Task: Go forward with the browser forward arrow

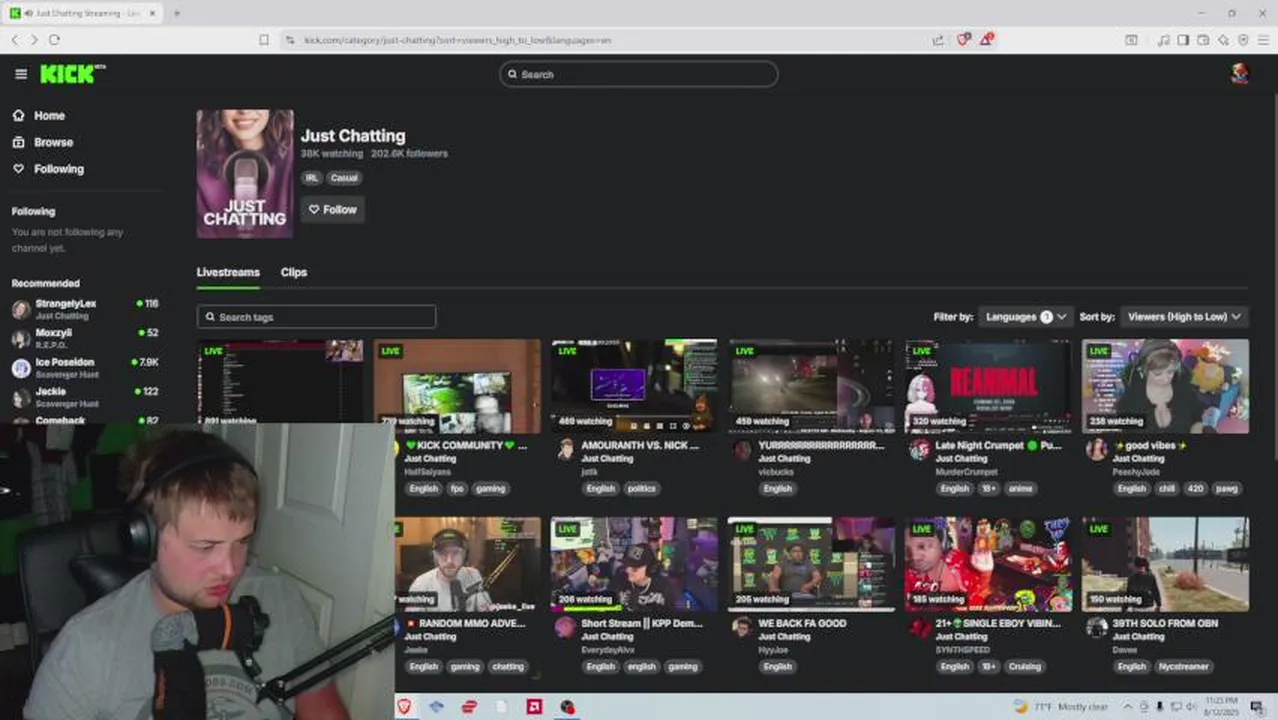Action: pyautogui.click(x=34, y=40)
